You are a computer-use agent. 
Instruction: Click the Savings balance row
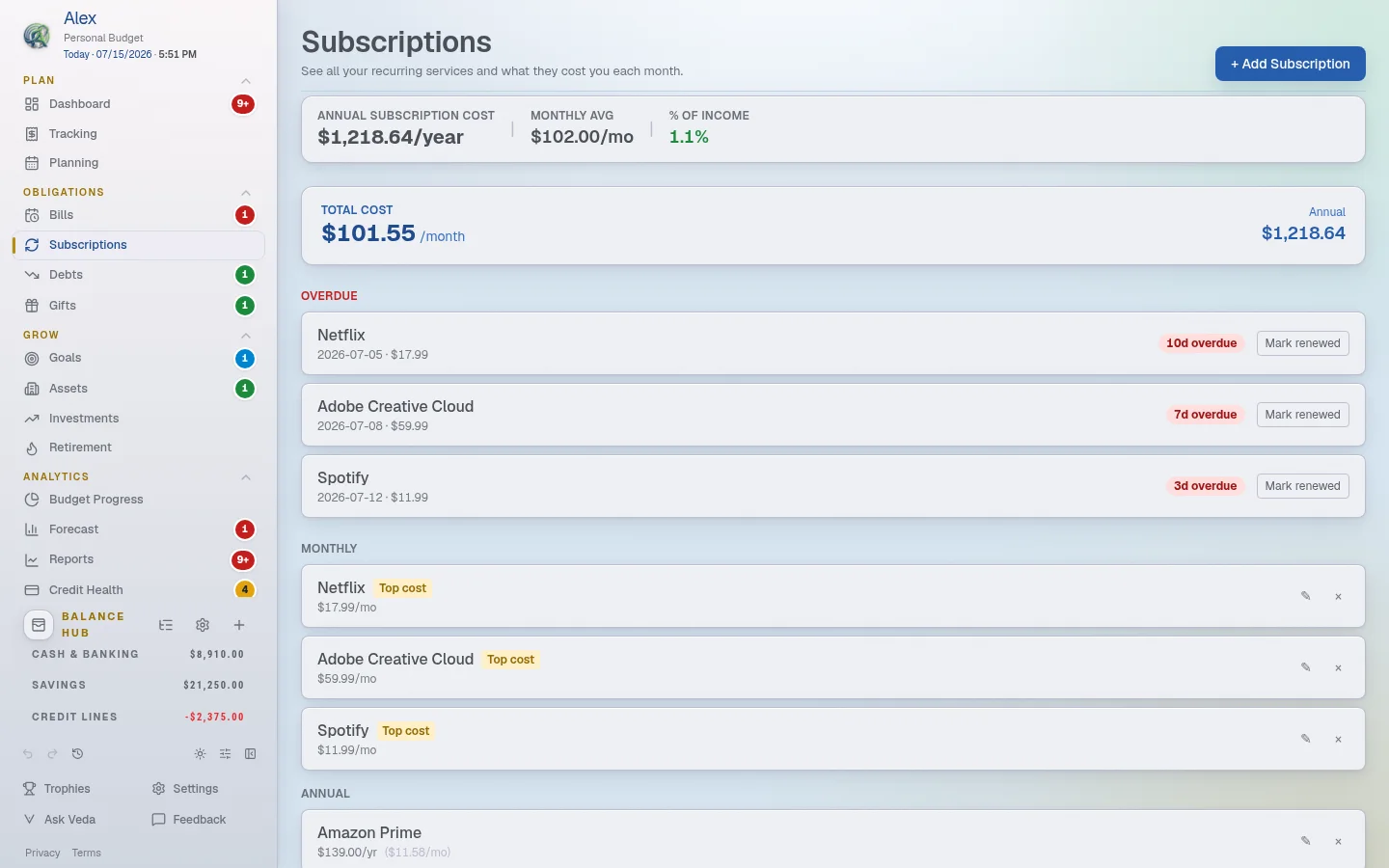[x=138, y=685]
